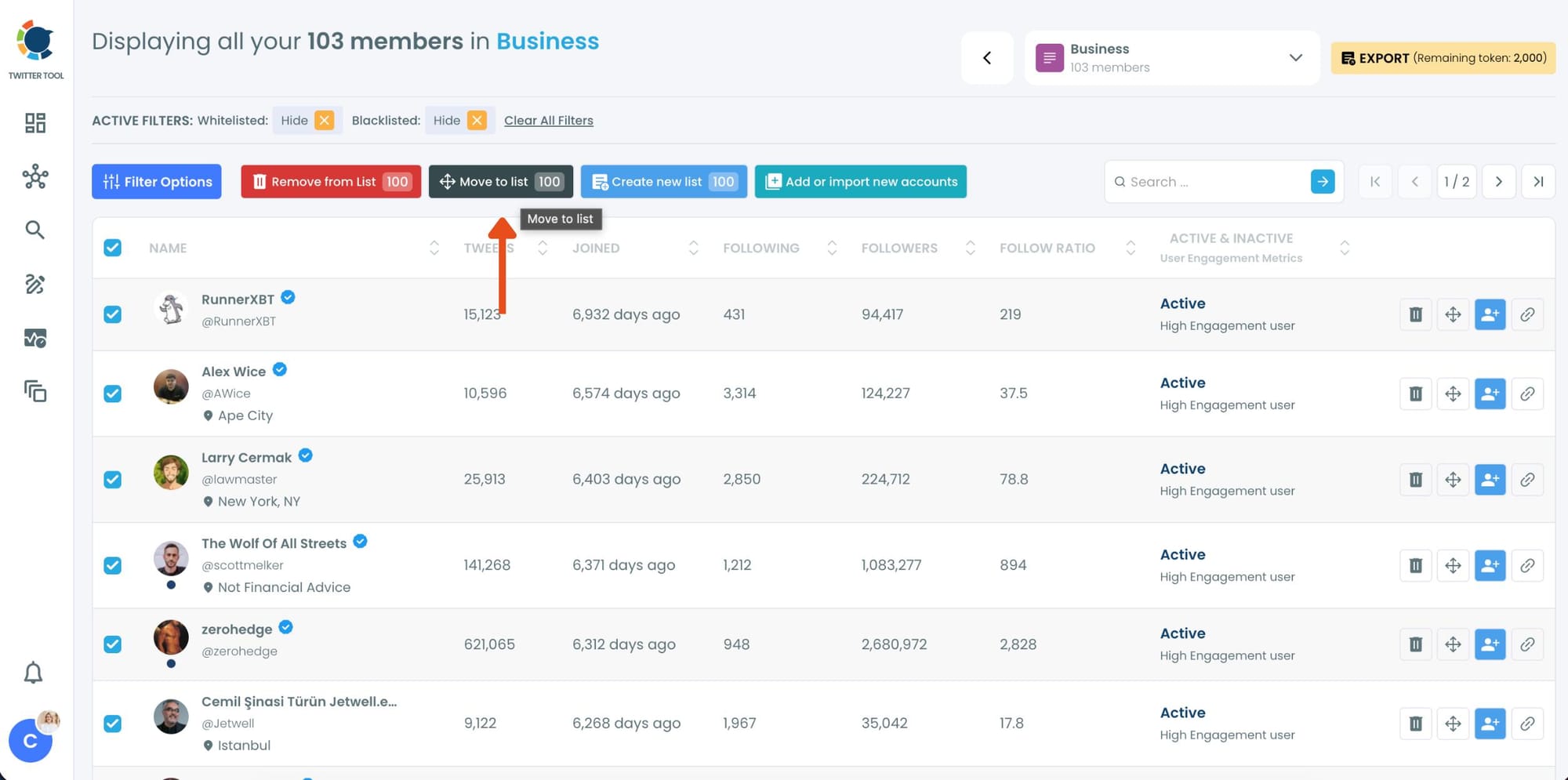The height and width of the screenshot is (780, 1568).
Task: Move Cemil Şinasi Türün row to list
Action: 1453,724
